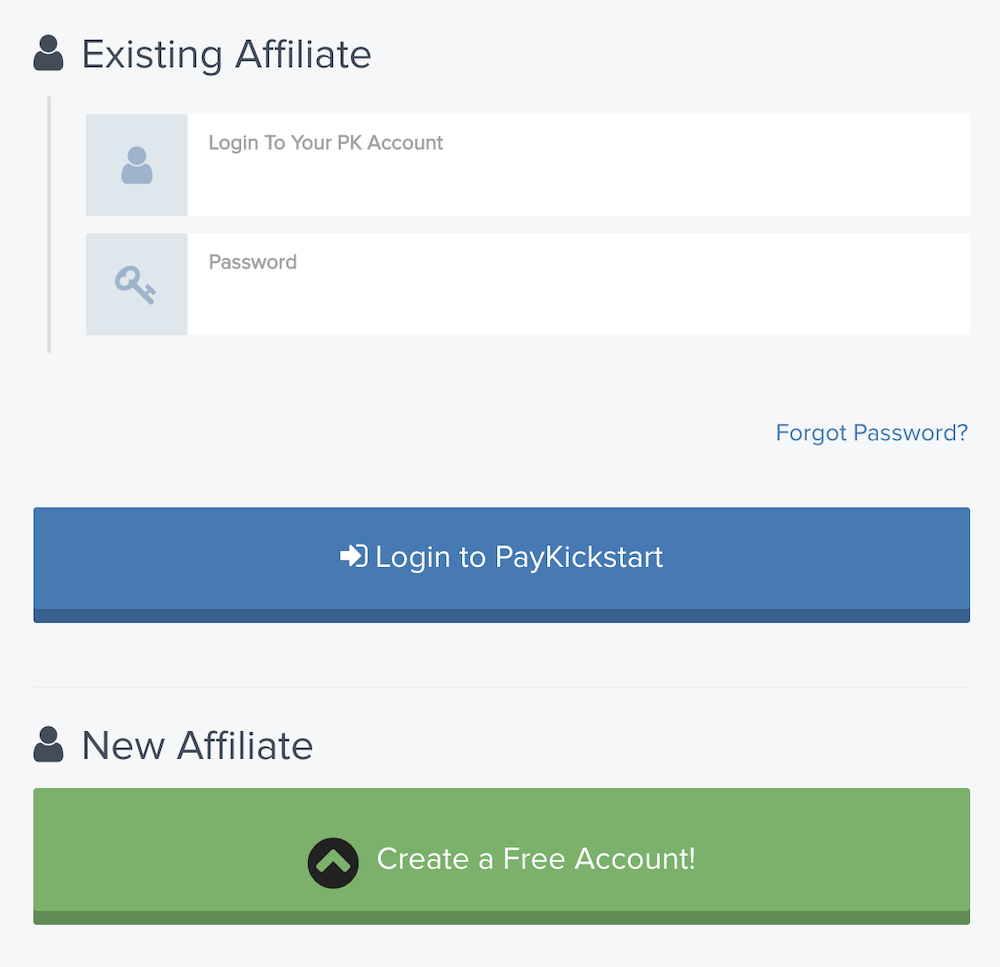The width and height of the screenshot is (1000, 967).
Task: Click the Login to PayKickstart button
Action: click(x=501, y=565)
